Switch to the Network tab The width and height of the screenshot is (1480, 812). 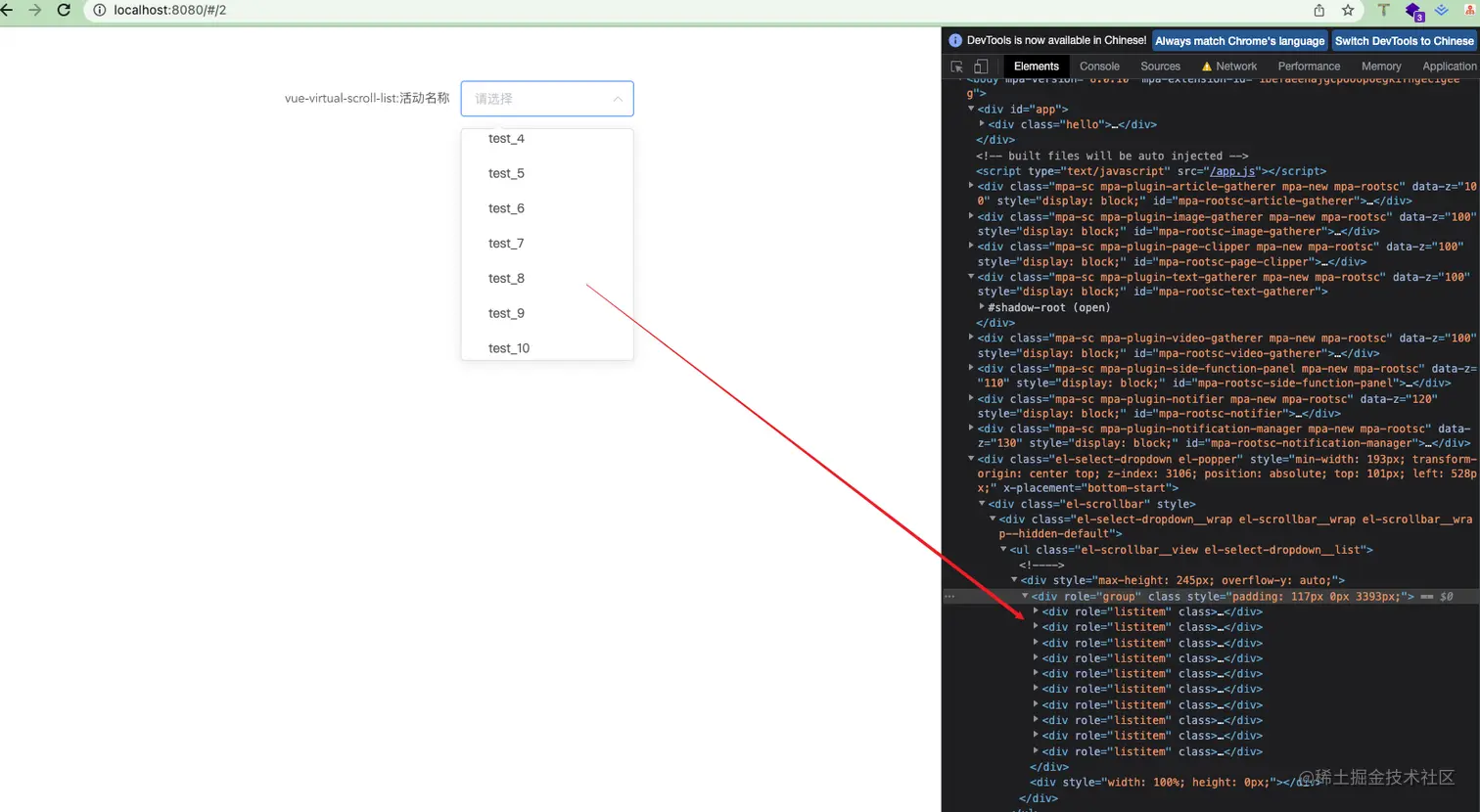[1229, 67]
